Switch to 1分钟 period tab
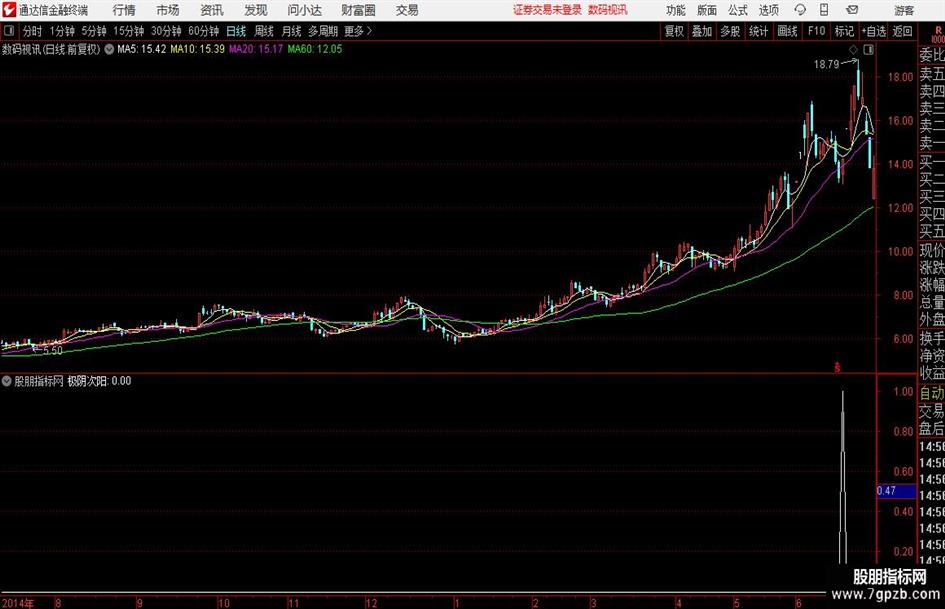Image resolution: width=945 pixels, height=609 pixels. point(62,31)
